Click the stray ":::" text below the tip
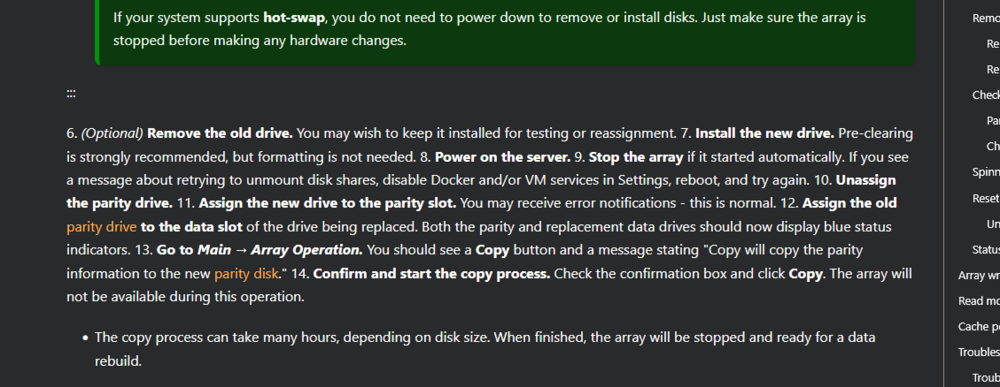 tap(71, 93)
